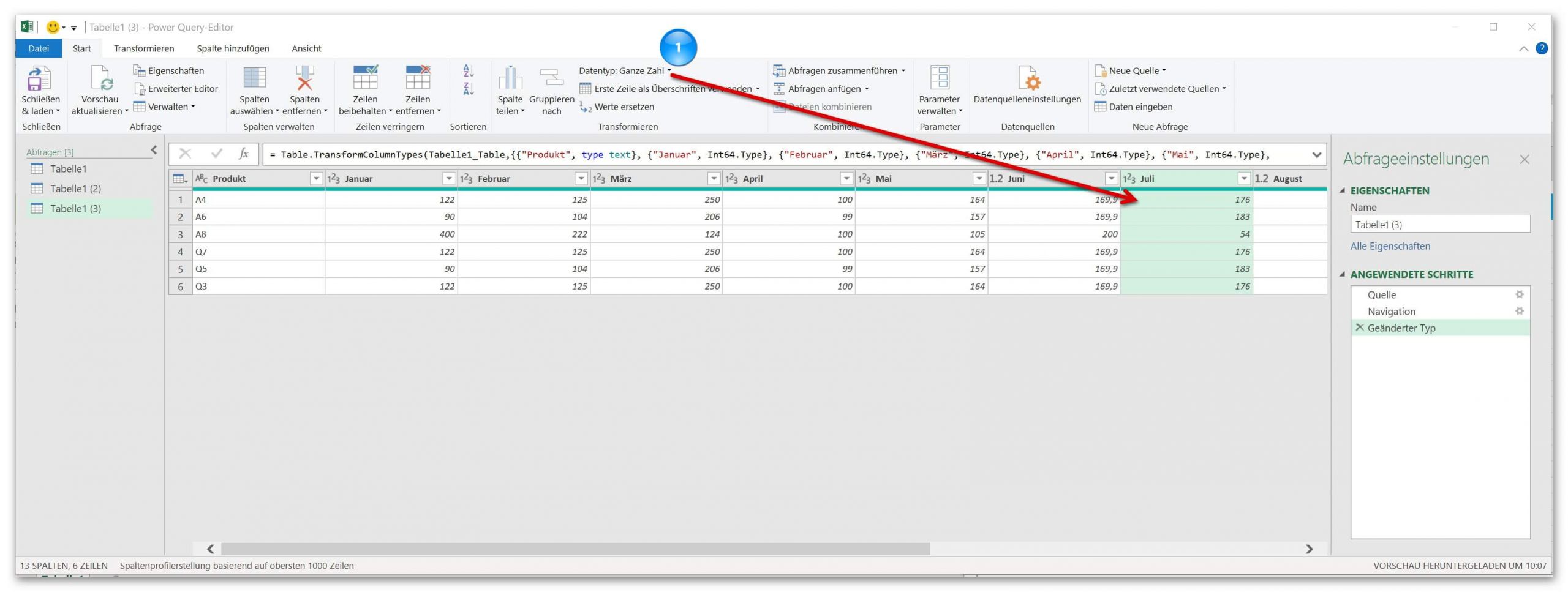Click the help question mark icon

[x=1542, y=48]
